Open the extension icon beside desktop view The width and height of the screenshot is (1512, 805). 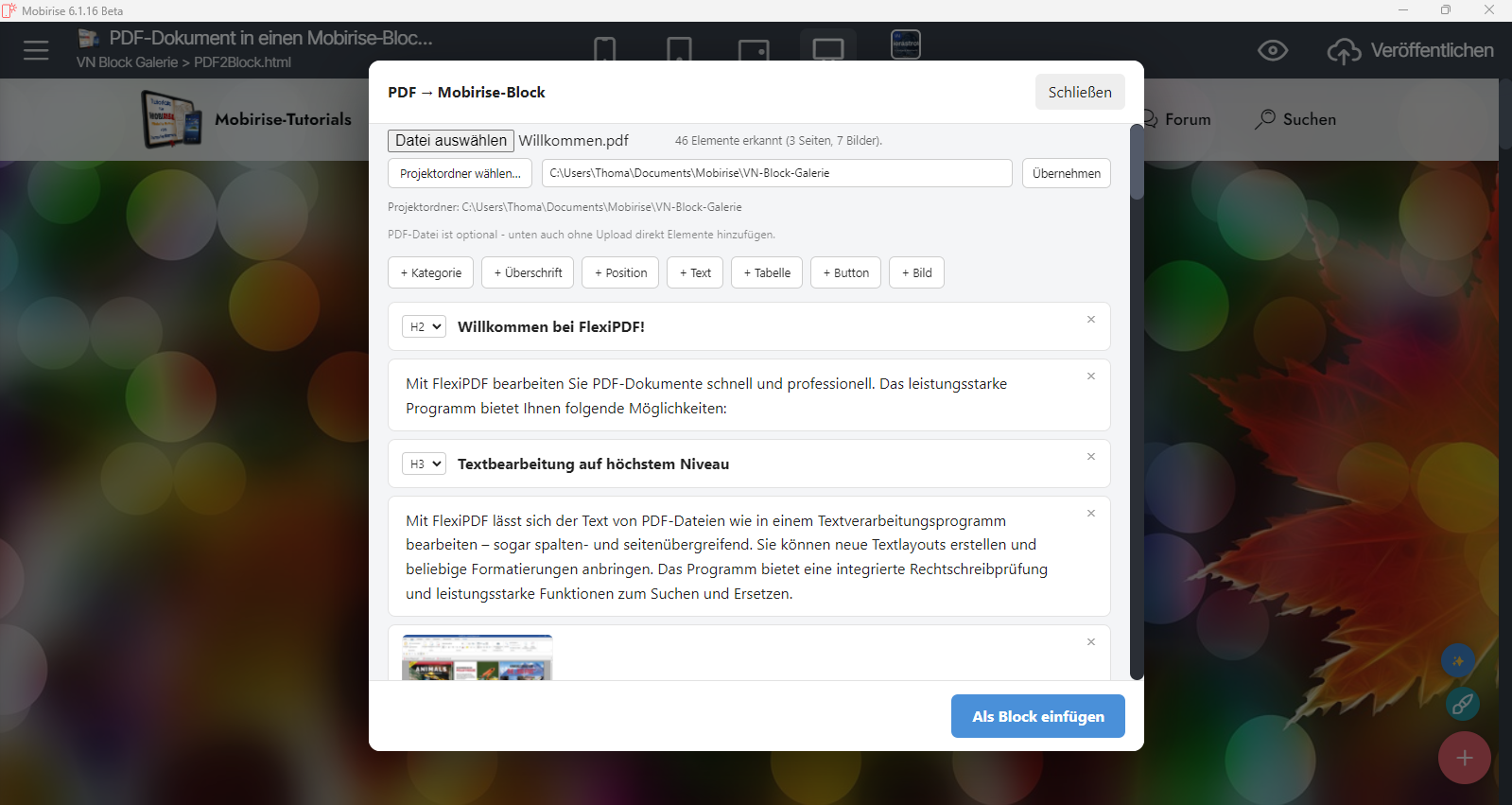906,44
